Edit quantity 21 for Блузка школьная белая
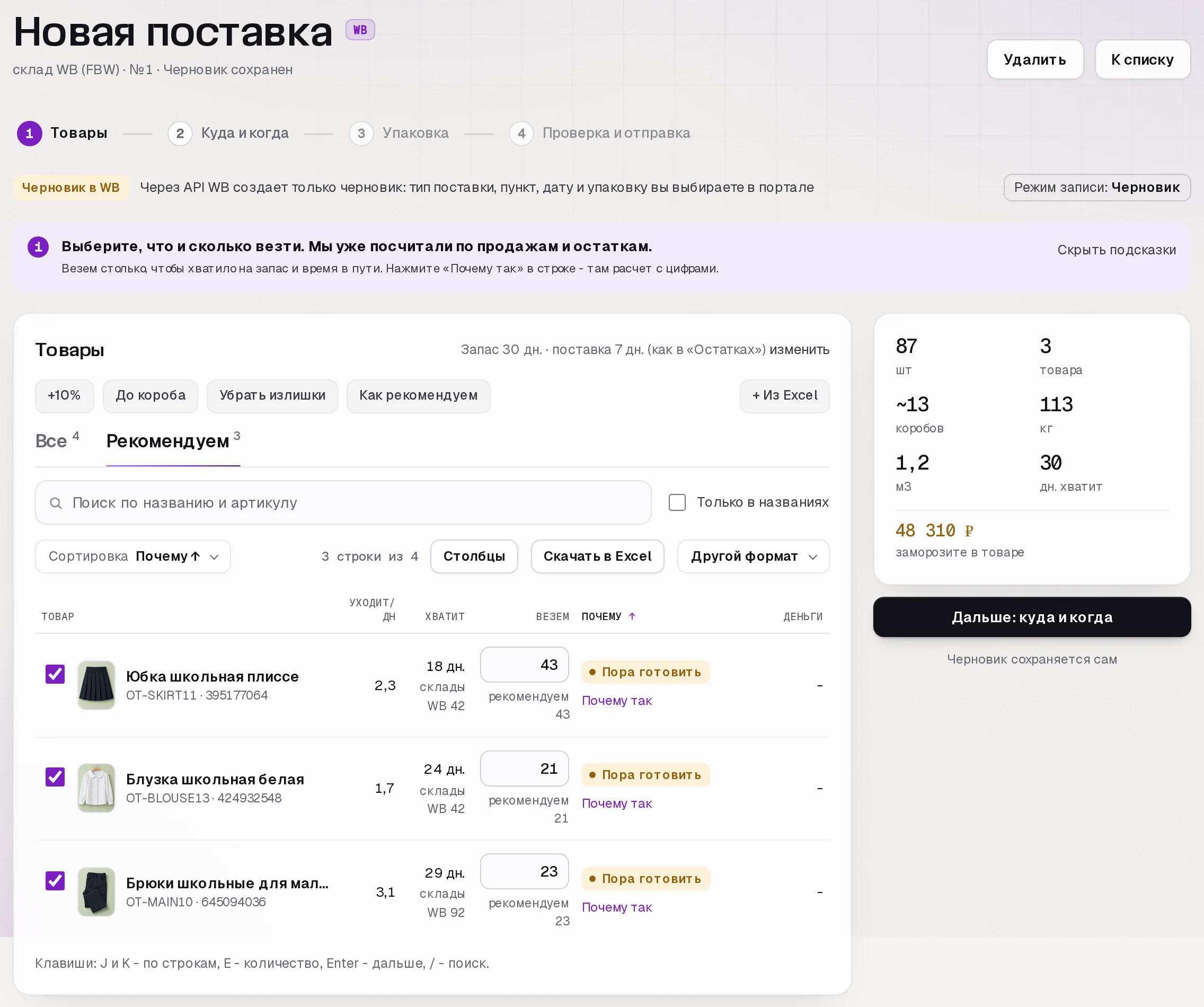Viewport: 1204px width, 1007px height. 525,768
